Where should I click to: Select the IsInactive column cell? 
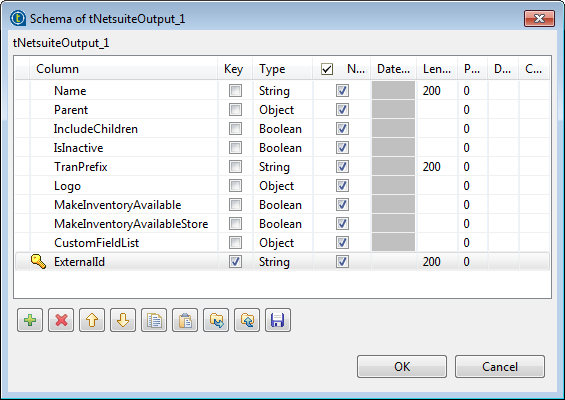124,148
